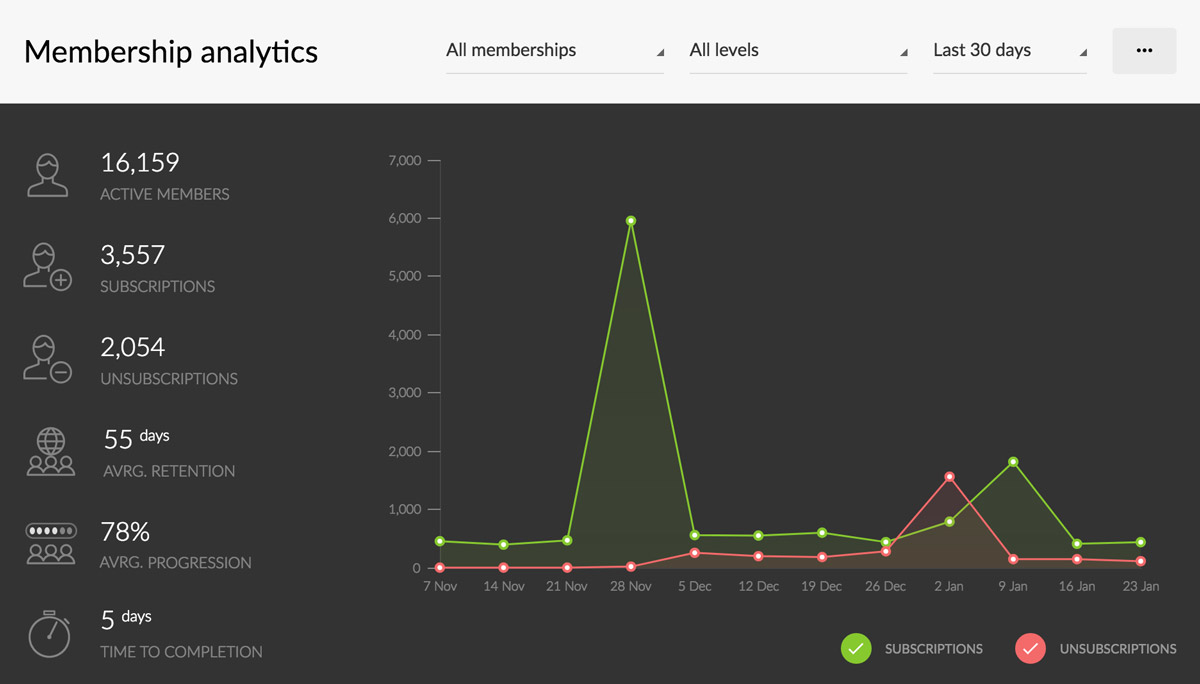Click the Time to Completion stopwatch icon
This screenshot has width=1200, height=684.
(x=49, y=634)
